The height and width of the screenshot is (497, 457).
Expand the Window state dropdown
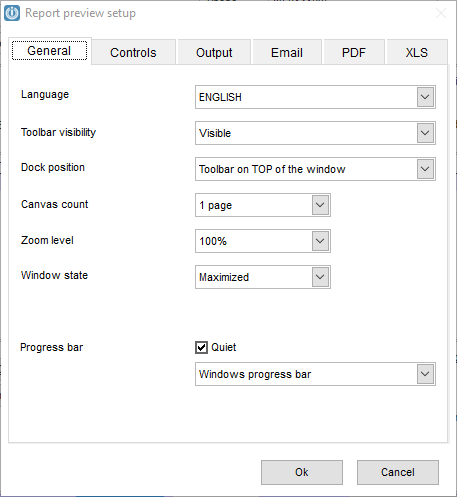(x=320, y=277)
